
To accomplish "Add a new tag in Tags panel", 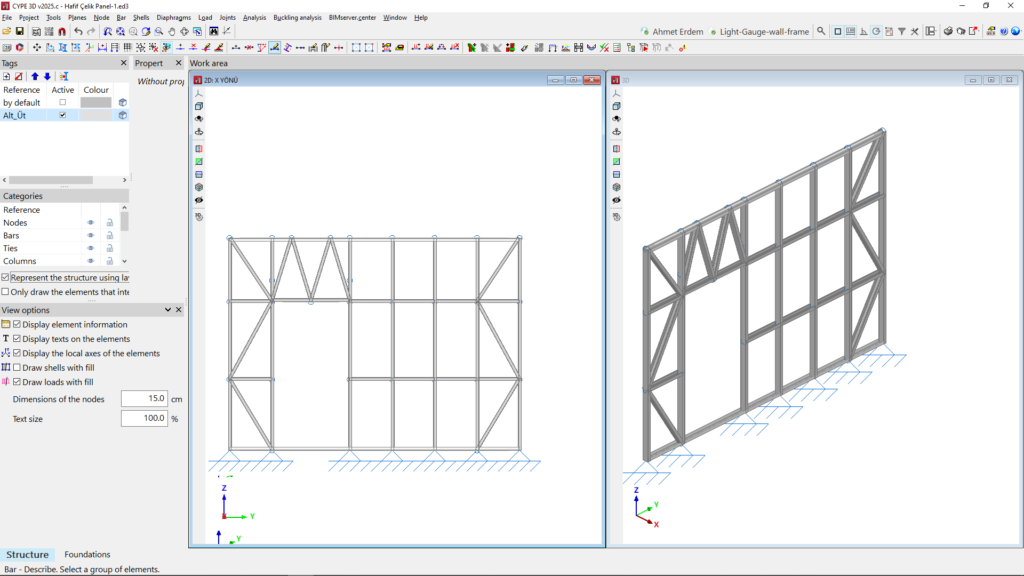I will 7,76.
